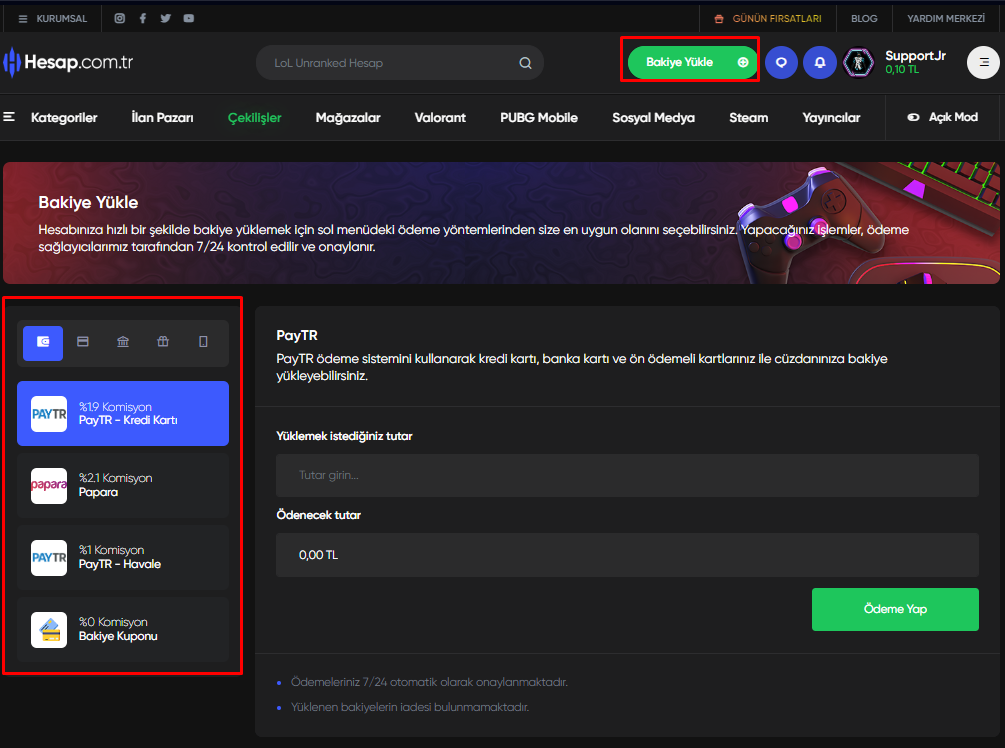The width and height of the screenshot is (1005, 748).
Task: Open the Blog link
Action: click(864, 19)
